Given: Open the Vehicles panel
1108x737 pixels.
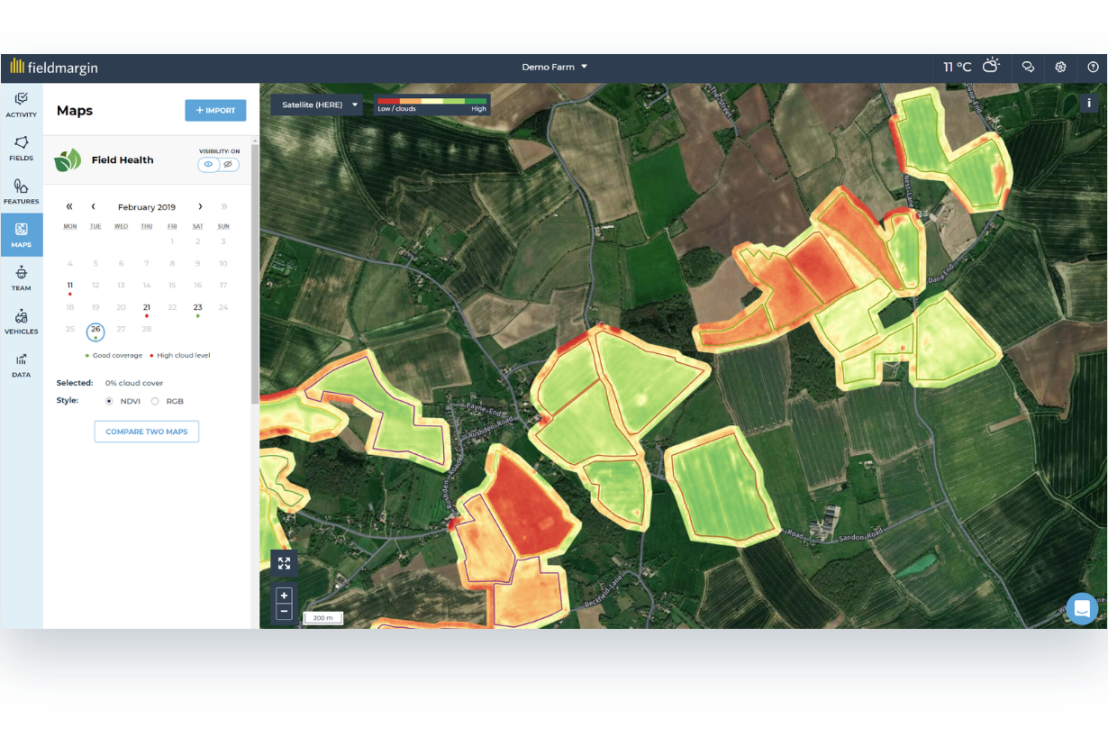Looking at the screenshot, I should (21, 321).
